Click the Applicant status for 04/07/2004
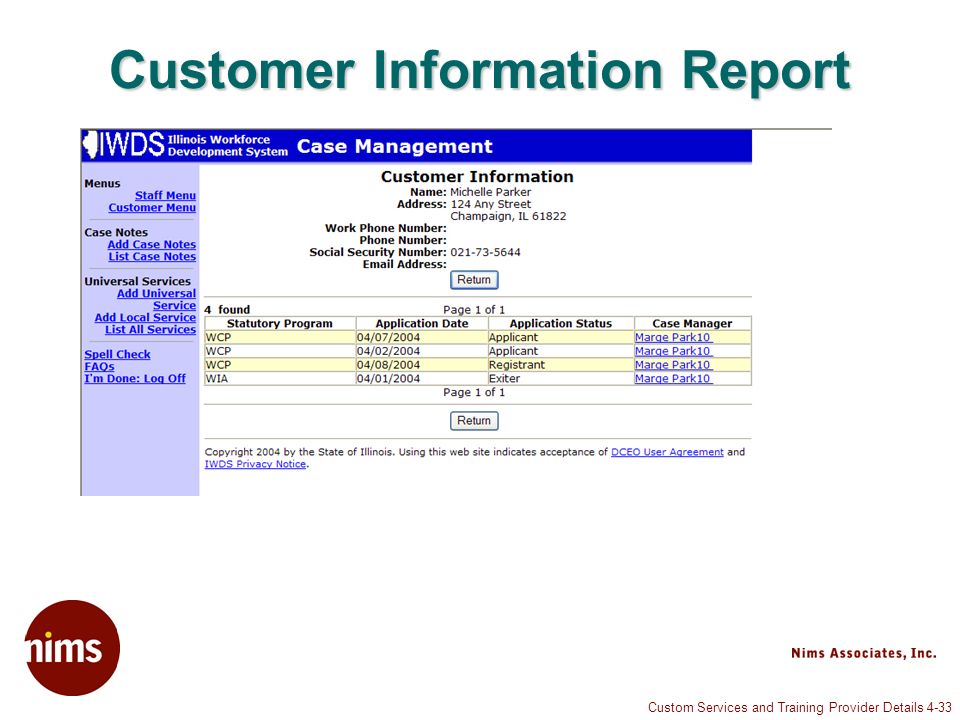Image resolution: width=960 pixels, height=720 pixels. (x=560, y=337)
